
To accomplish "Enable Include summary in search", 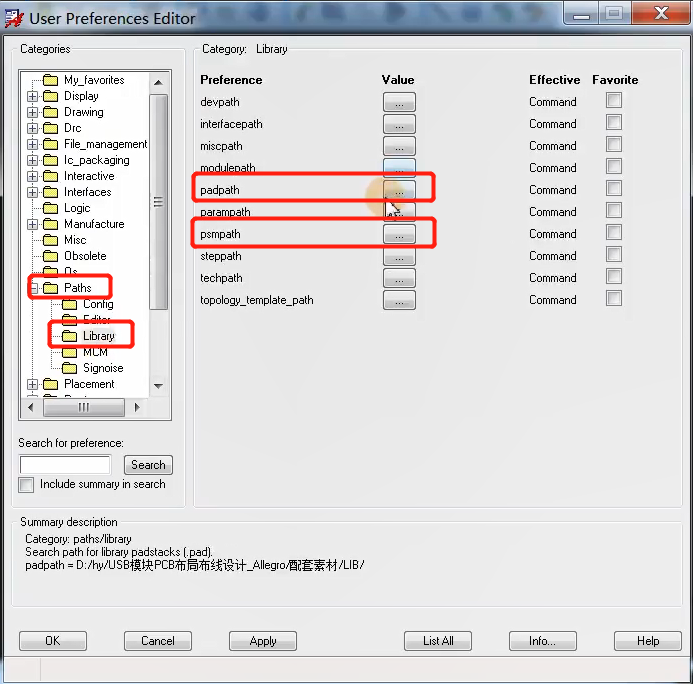I will tap(27, 485).
